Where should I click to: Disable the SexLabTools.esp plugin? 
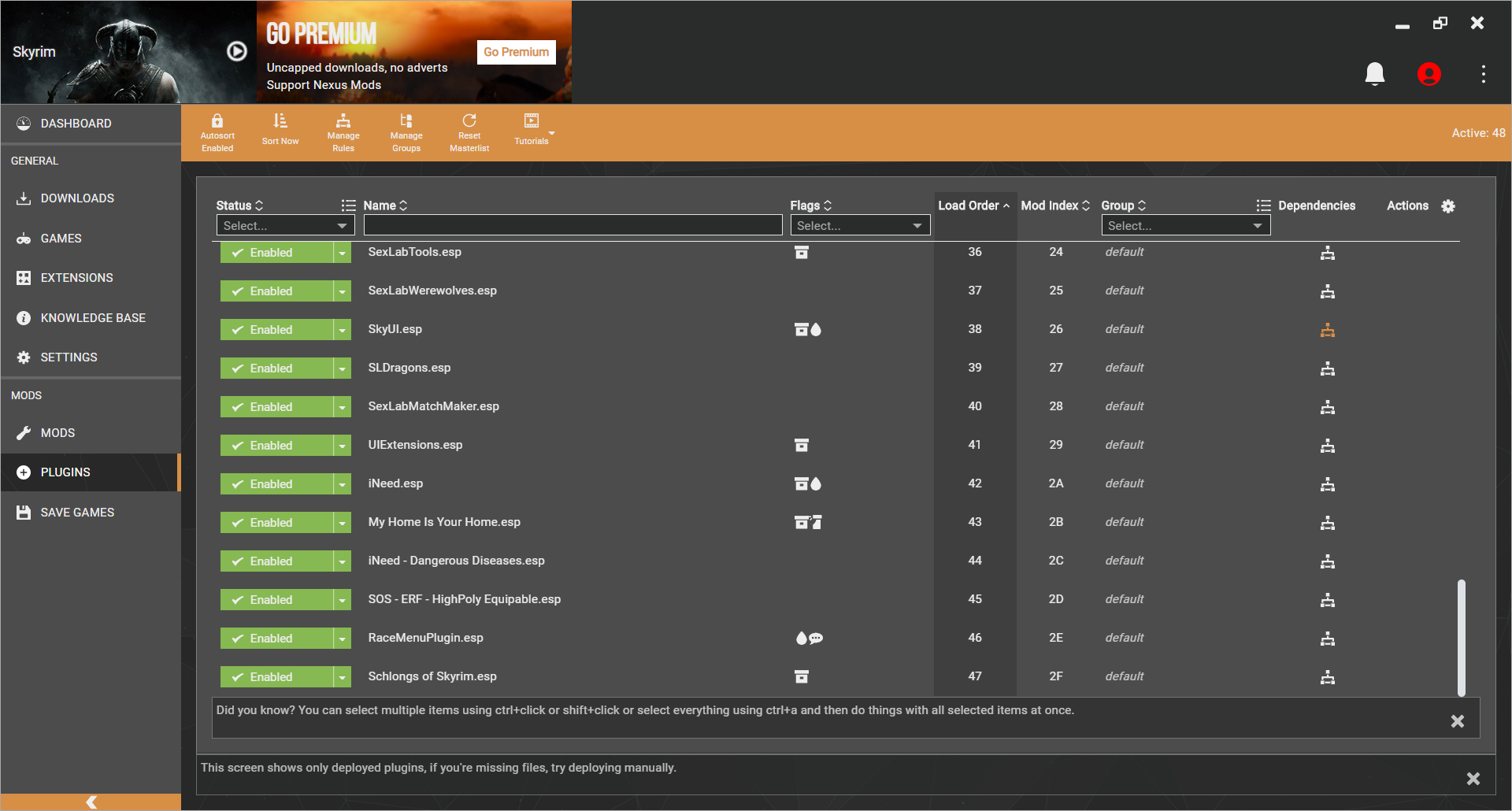(x=276, y=252)
